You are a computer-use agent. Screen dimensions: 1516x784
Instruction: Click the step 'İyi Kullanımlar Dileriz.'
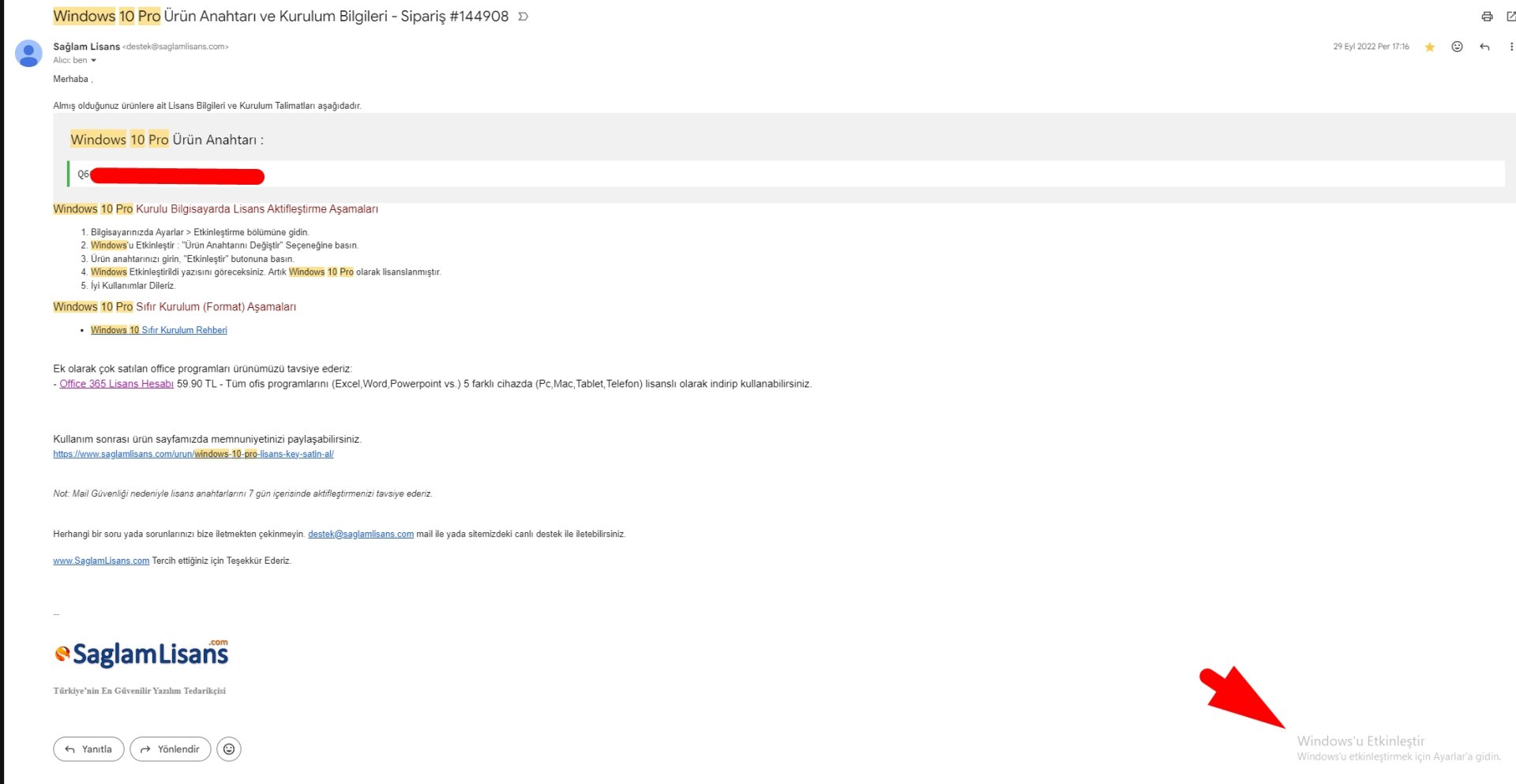pyautogui.click(x=133, y=286)
